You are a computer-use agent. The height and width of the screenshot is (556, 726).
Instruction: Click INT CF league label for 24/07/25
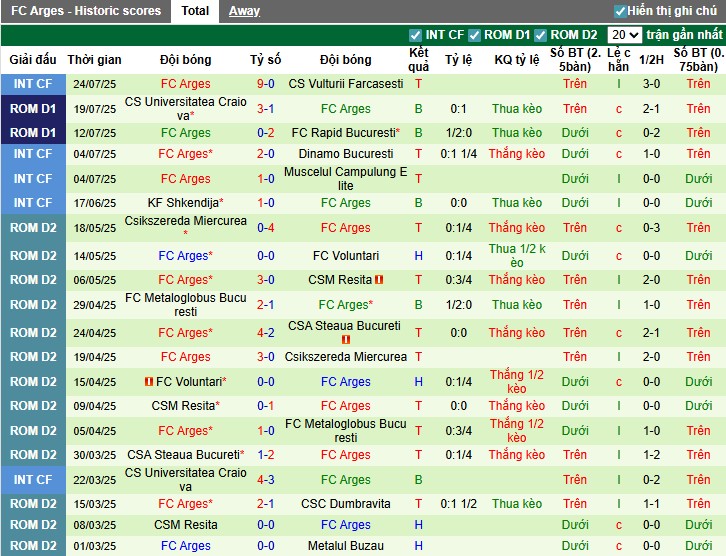[x=33, y=84]
